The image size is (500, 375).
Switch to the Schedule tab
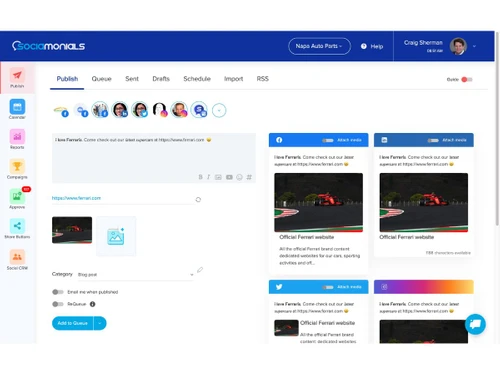point(197,79)
